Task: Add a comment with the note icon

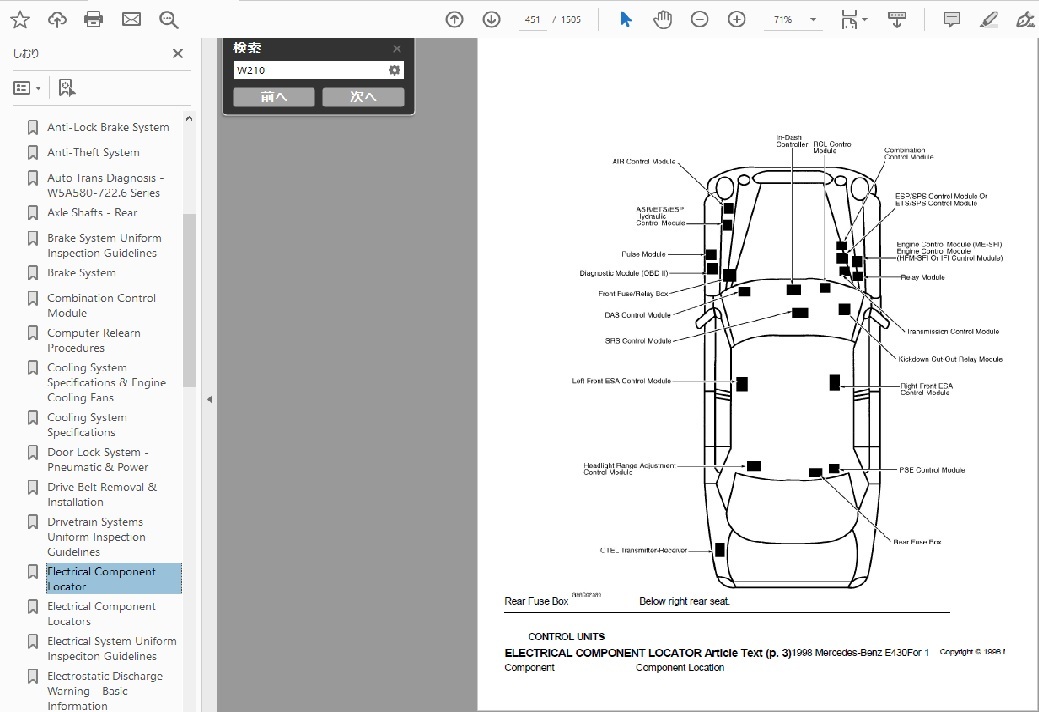Action: pyautogui.click(x=952, y=19)
